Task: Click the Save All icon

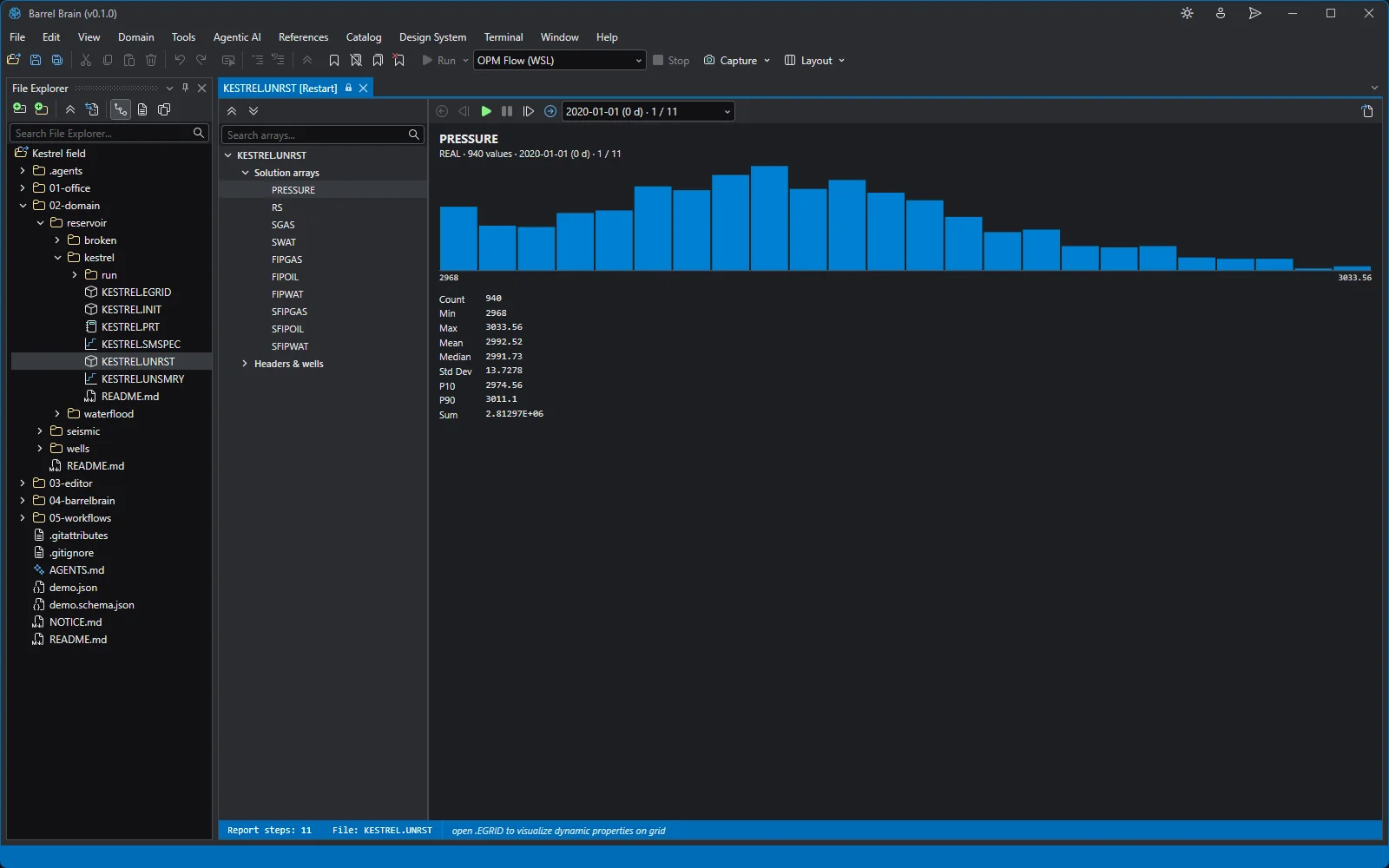Action: coord(57,60)
